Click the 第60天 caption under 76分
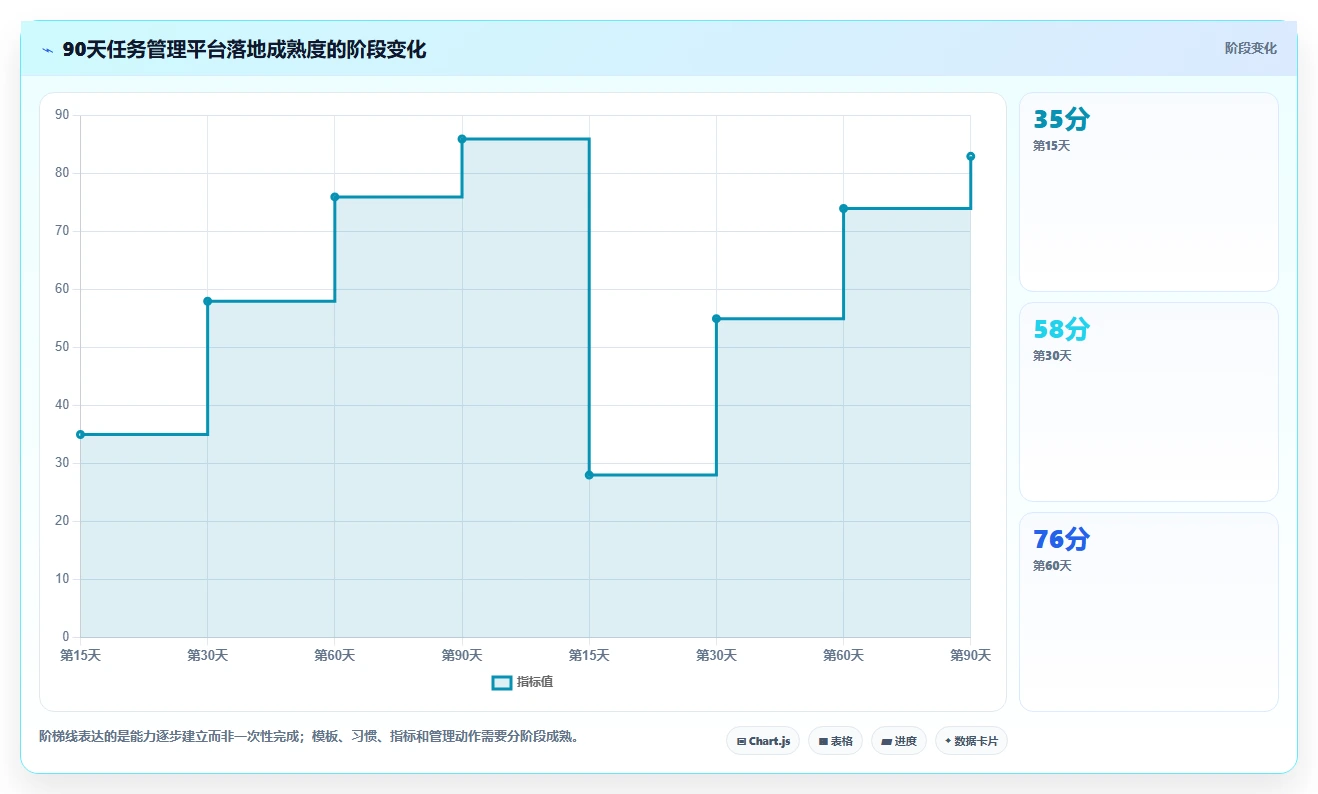This screenshot has height=794, width=1318. [1052, 566]
